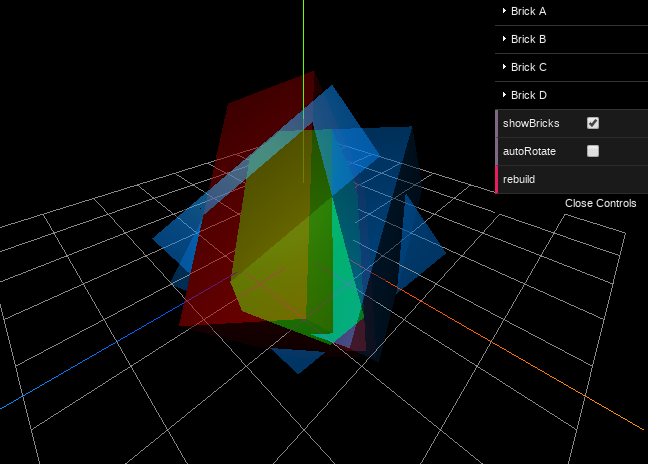This screenshot has width=648, height=464.
Task: Open the Brick C settings folder
Action: (x=527, y=68)
